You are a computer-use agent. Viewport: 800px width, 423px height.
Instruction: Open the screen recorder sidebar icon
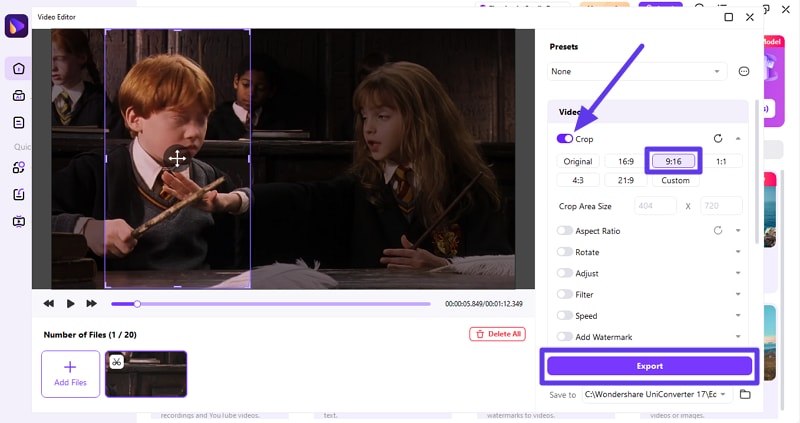point(19,221)
